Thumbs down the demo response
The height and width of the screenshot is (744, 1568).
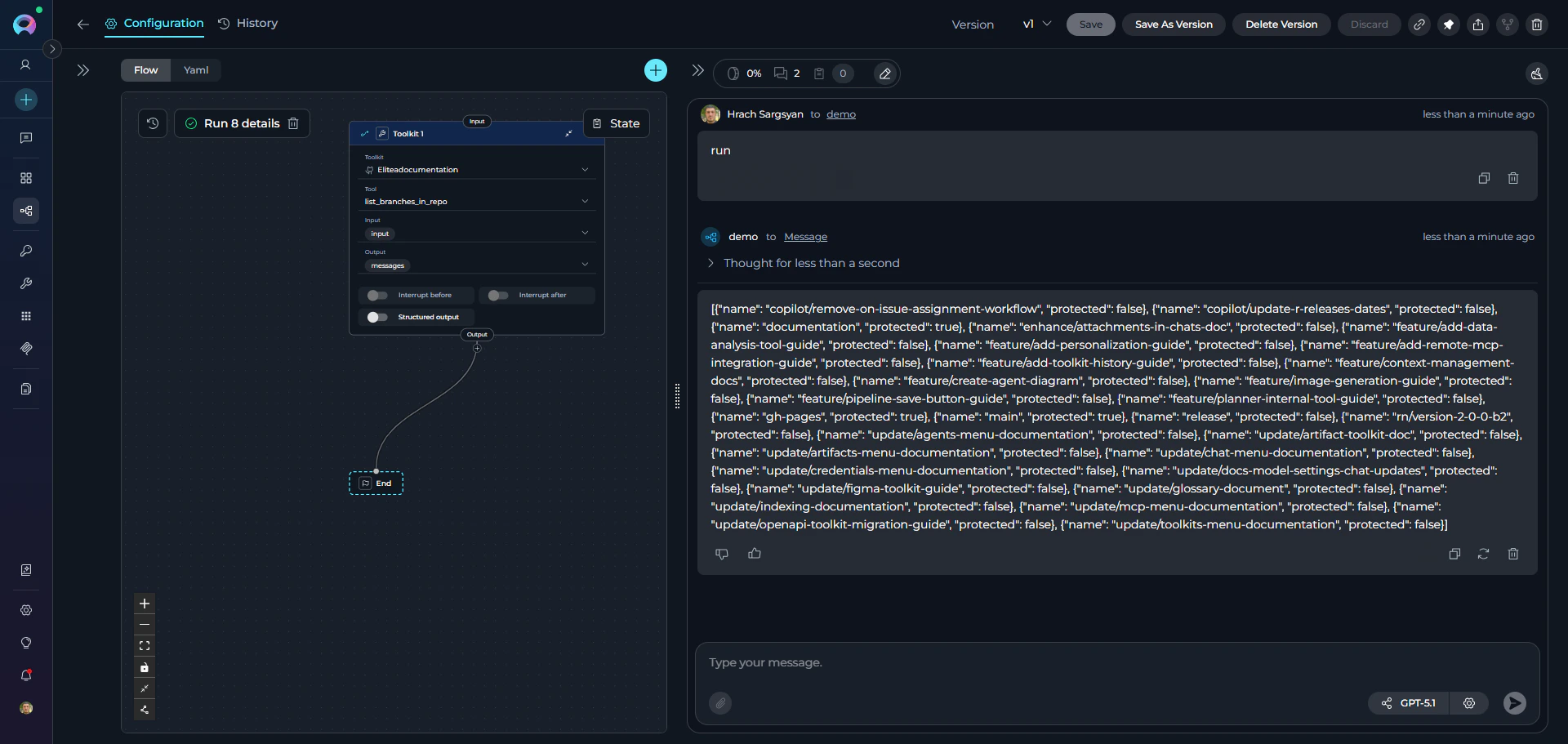pyautogui.click(x=722, y=554)
